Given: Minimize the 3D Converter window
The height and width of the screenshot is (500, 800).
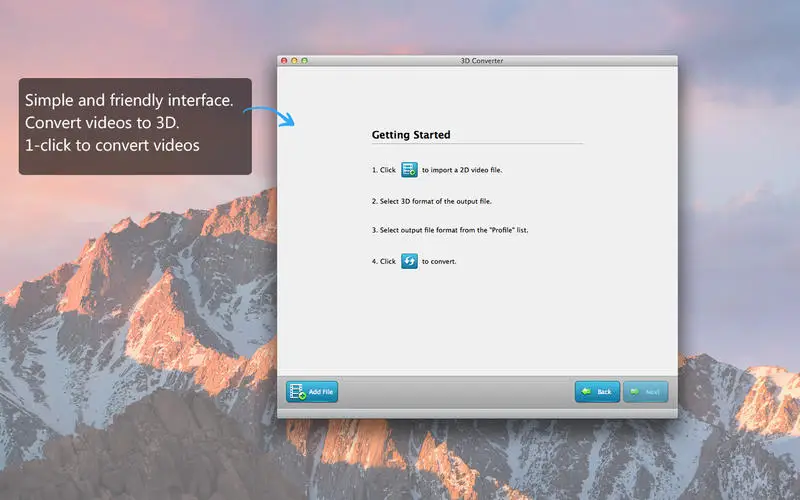Looking at the screenshot, I should (294, 61).
